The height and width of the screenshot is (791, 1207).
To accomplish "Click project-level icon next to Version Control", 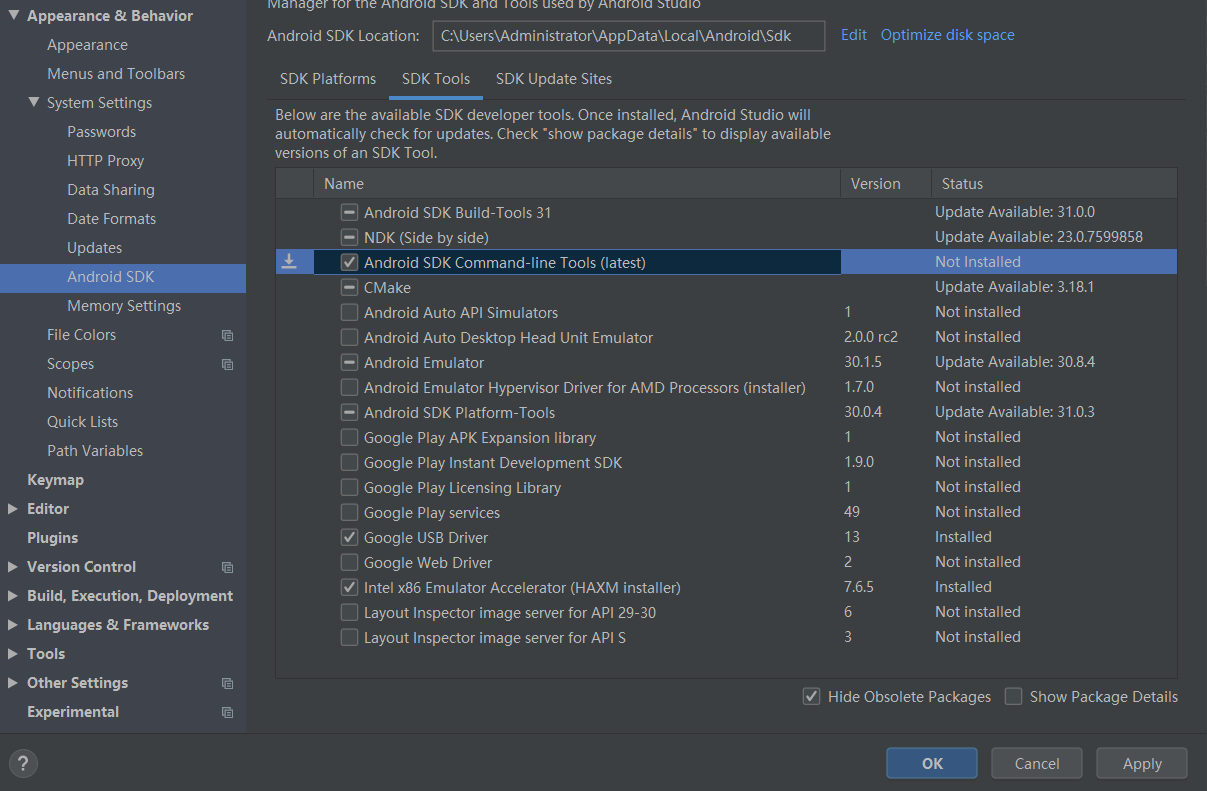I will [227, 567].
